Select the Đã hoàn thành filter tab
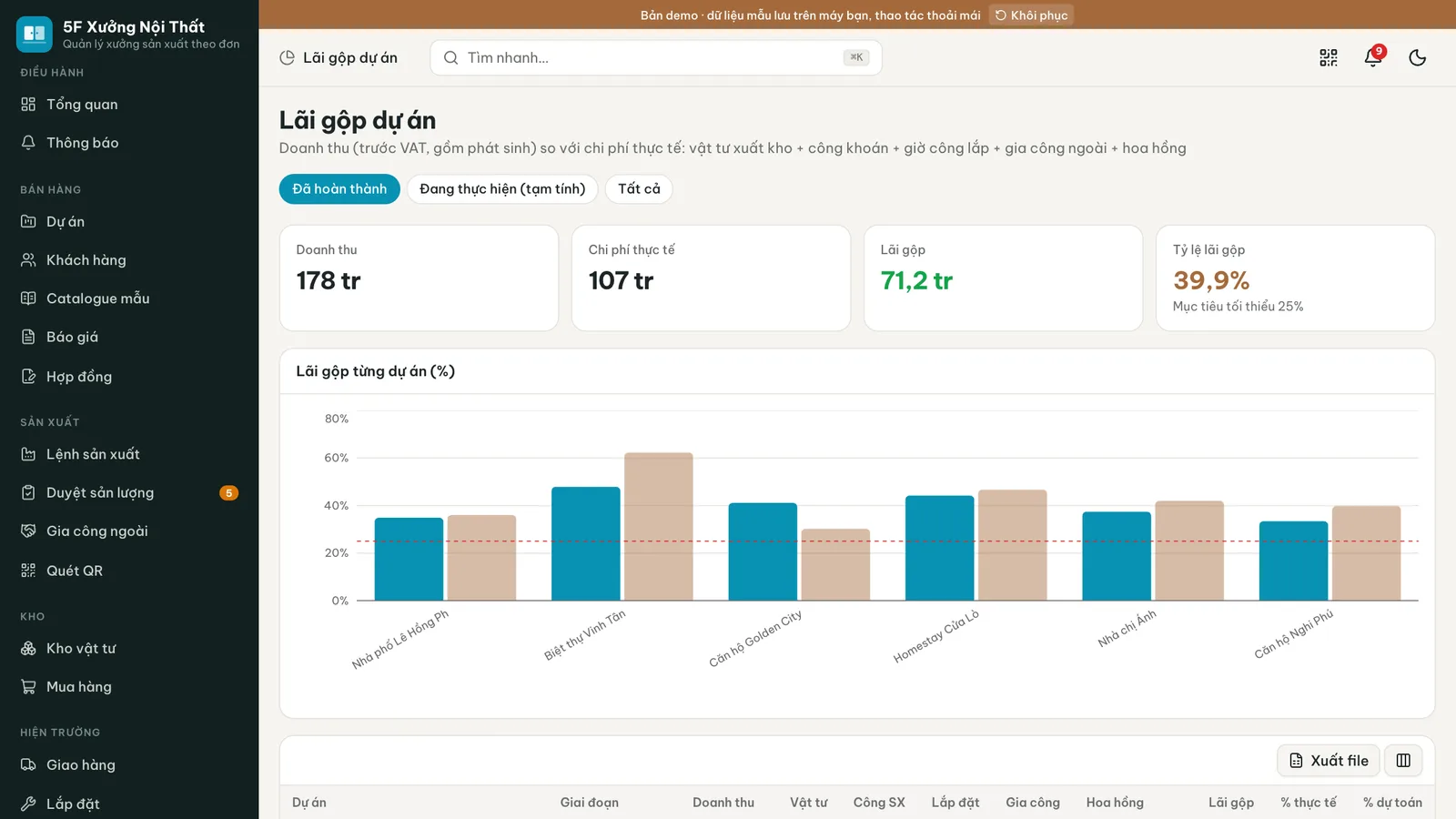 coord(339,189)
